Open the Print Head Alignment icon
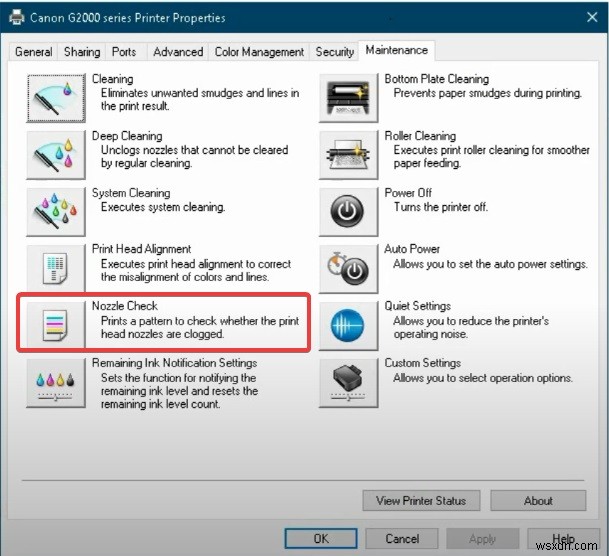 (x=56, y=268)
